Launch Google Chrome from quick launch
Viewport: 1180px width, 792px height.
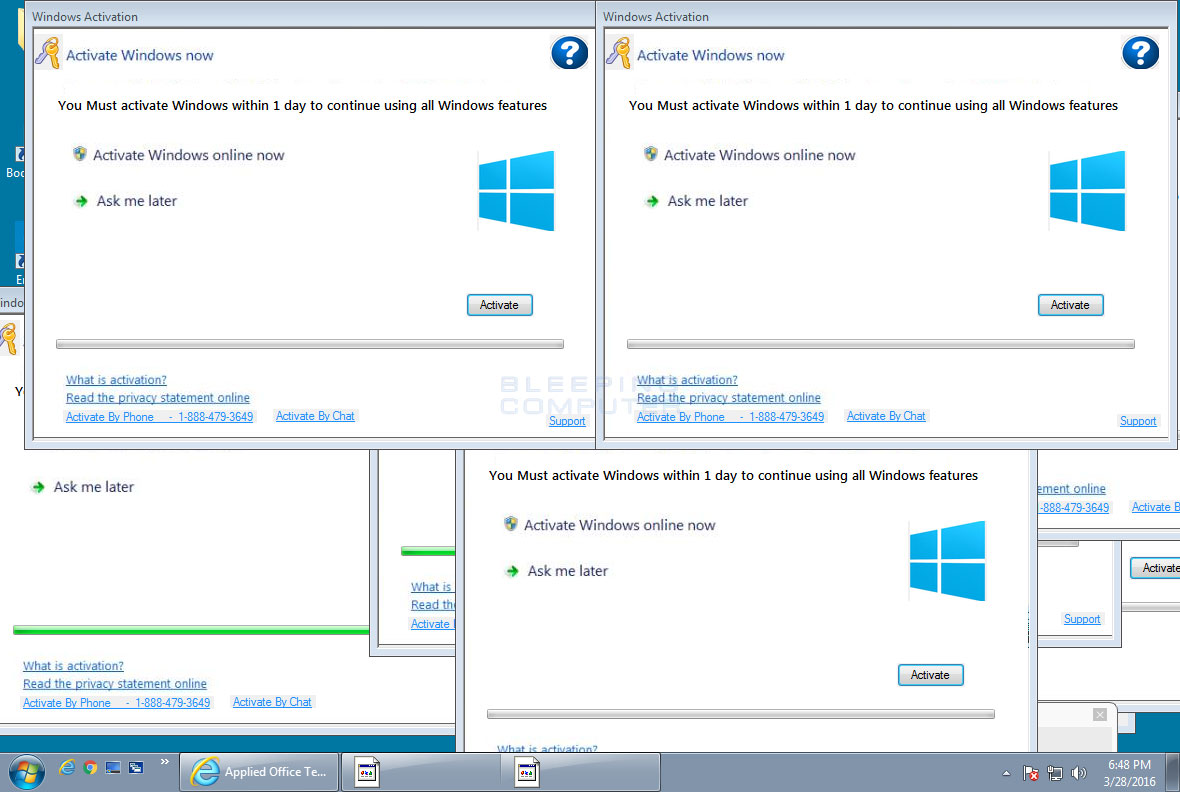90,767
